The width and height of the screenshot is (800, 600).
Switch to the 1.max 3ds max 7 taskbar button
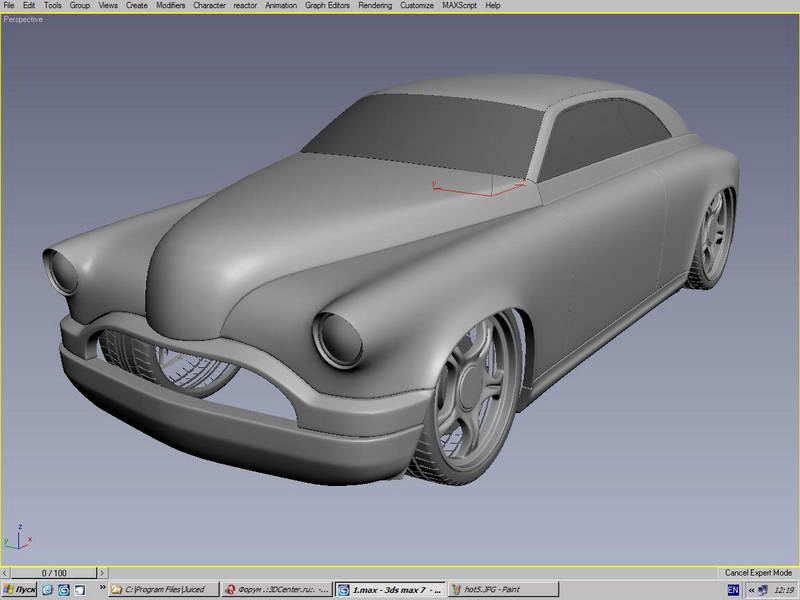click(x=390, y=590)
